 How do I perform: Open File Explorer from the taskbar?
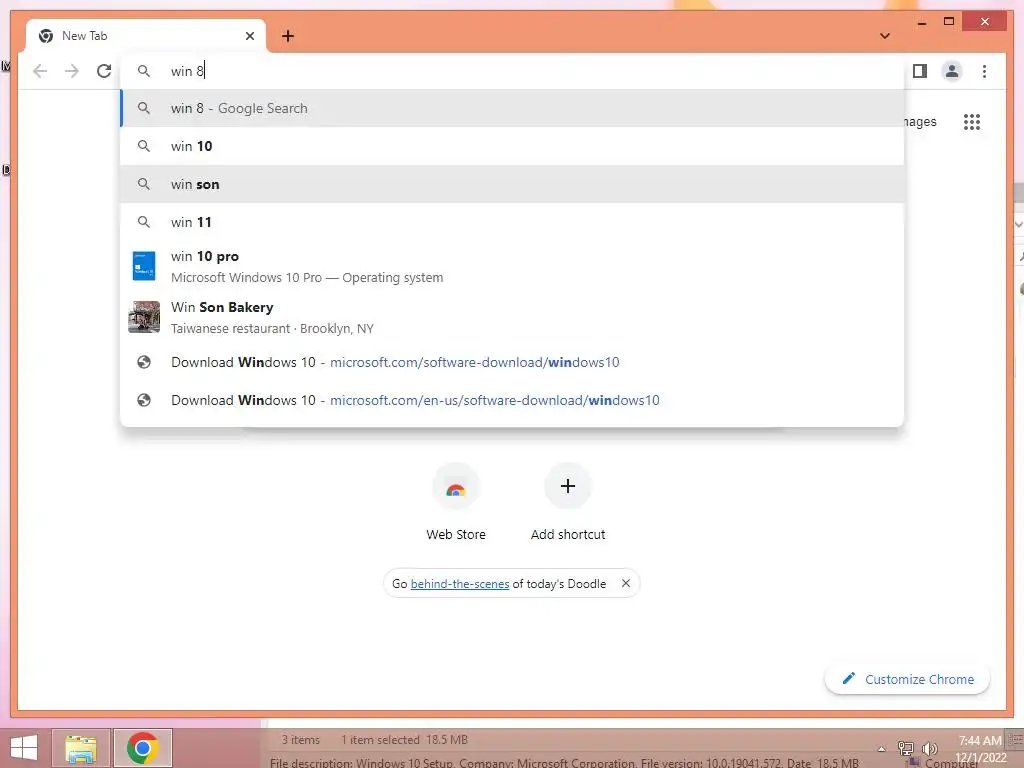(81, 748)
